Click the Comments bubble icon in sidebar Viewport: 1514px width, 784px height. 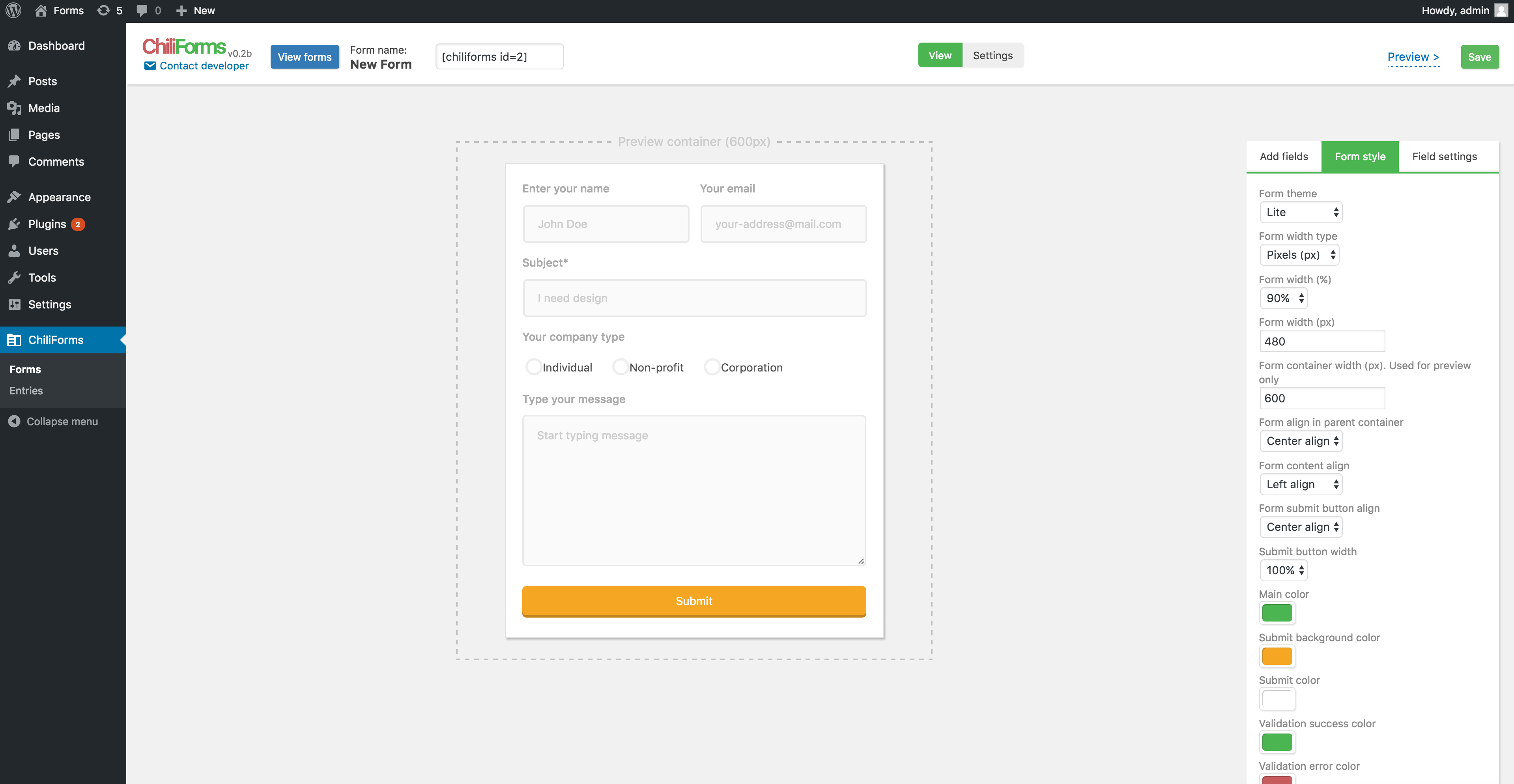[x=14, y=162]
